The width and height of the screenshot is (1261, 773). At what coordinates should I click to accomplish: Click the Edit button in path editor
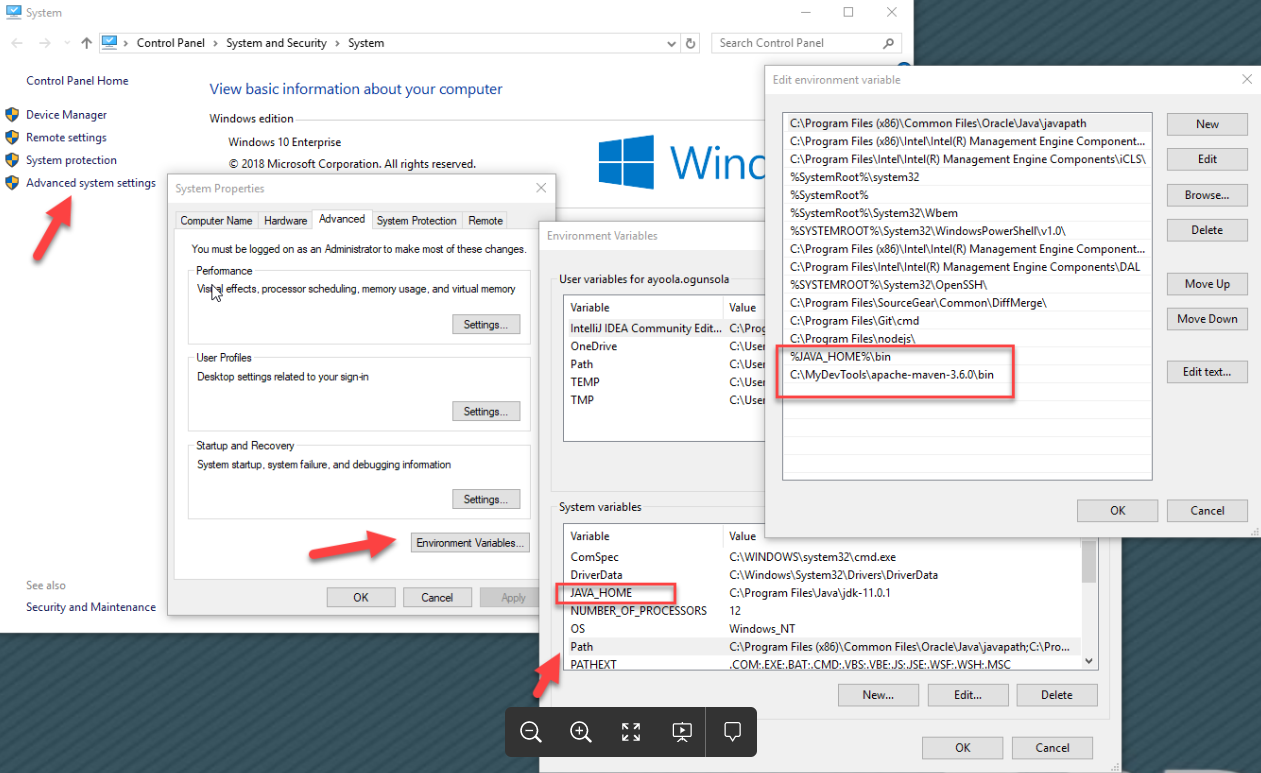(x=1207, y=159)
